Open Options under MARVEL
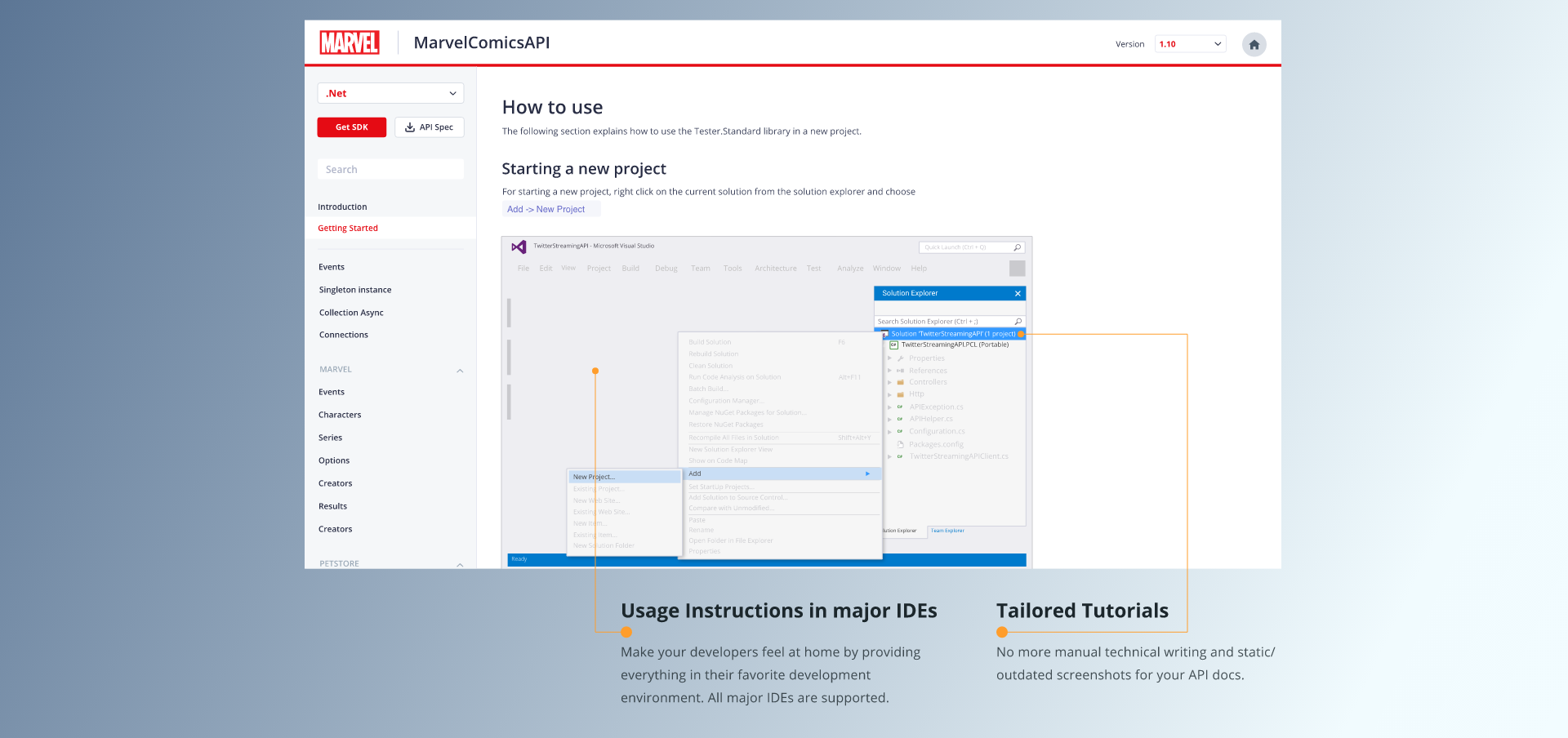The image size is (1568, 738). [334, 460]
